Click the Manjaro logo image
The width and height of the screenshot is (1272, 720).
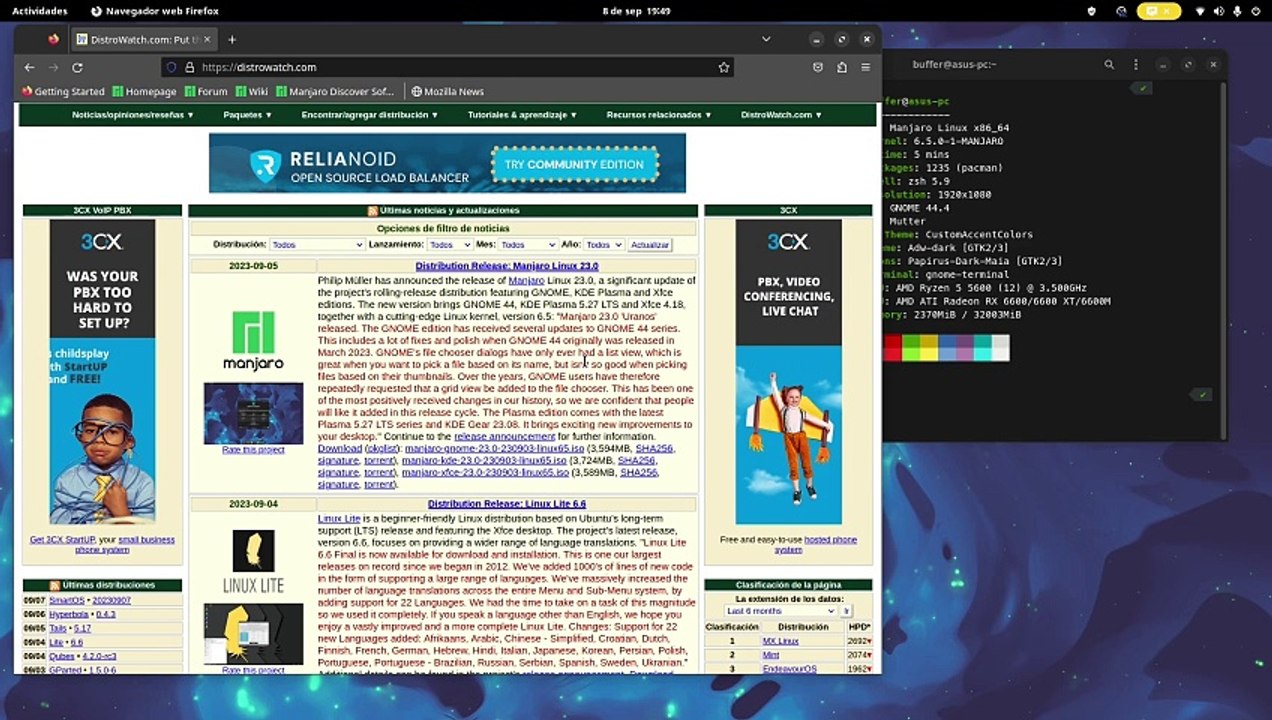tap(253, 340)
